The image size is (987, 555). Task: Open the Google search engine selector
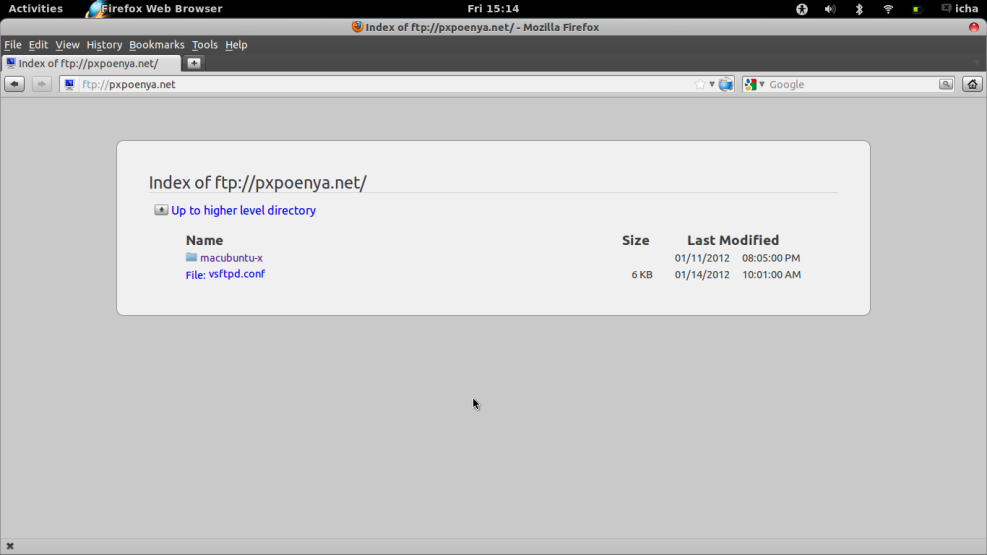click(754, 84)
